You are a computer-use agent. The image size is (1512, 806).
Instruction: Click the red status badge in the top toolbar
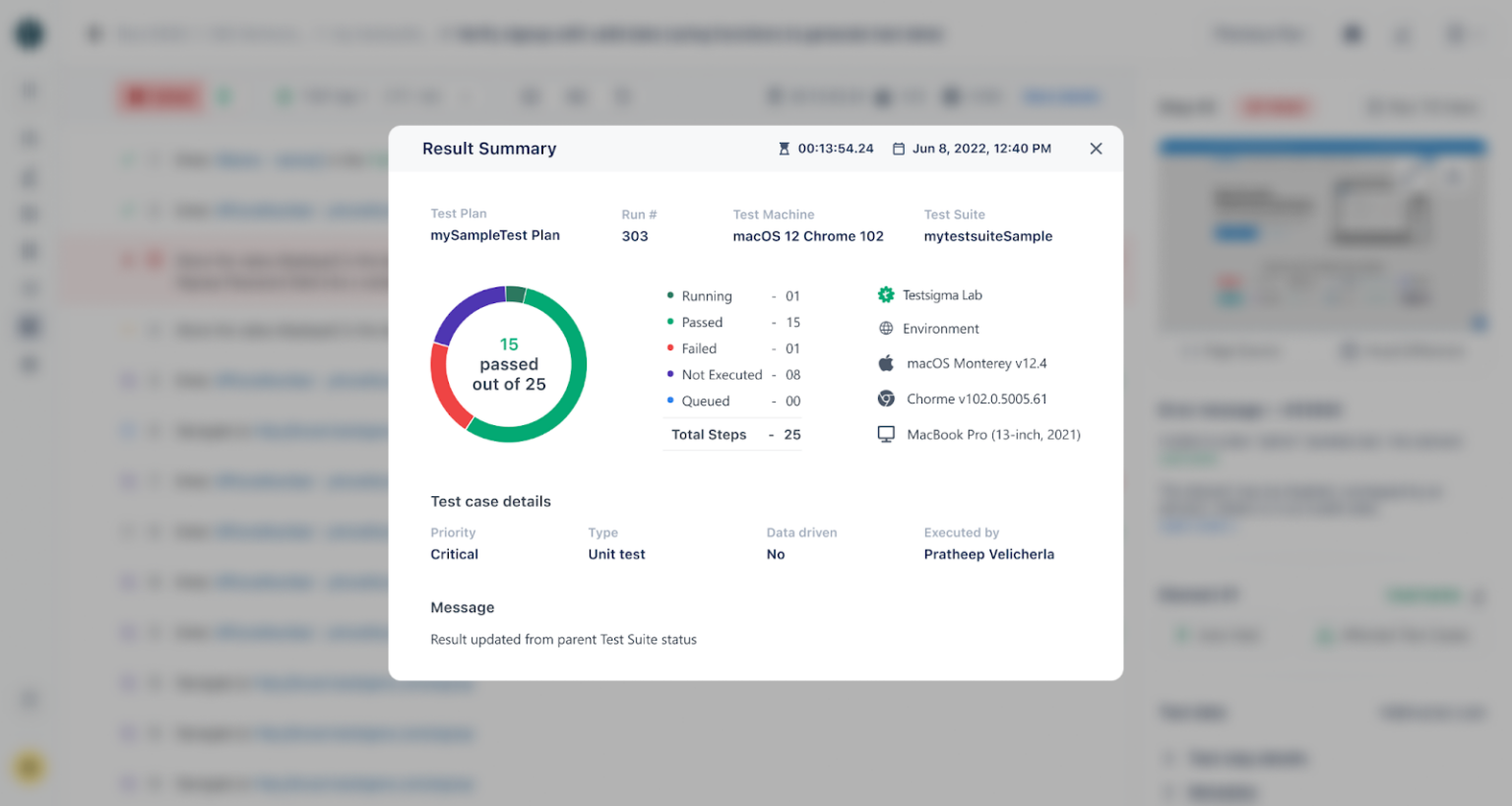[x=160, y=95]
